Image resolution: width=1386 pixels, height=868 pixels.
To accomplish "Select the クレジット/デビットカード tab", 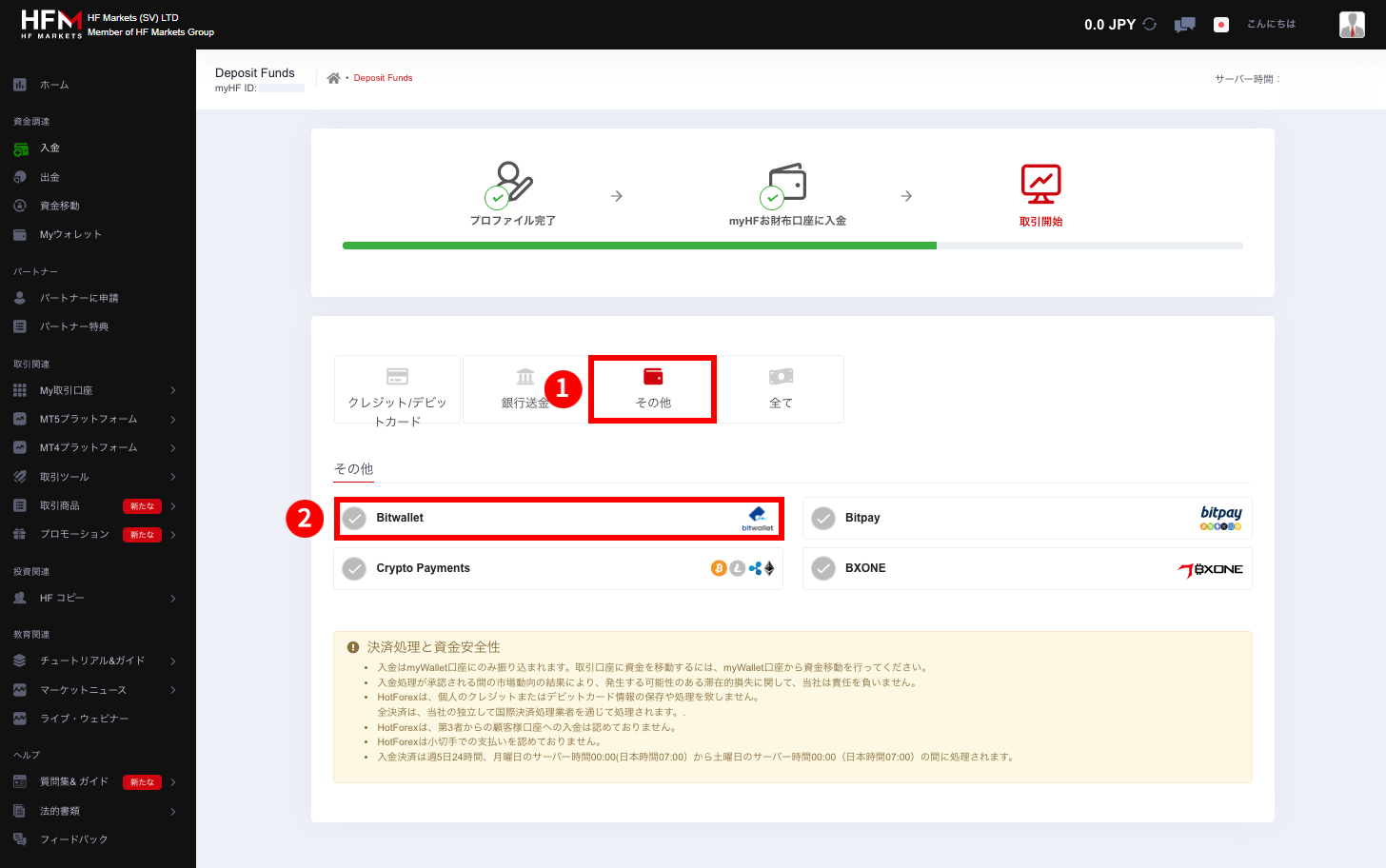I will tap(396, 389).
